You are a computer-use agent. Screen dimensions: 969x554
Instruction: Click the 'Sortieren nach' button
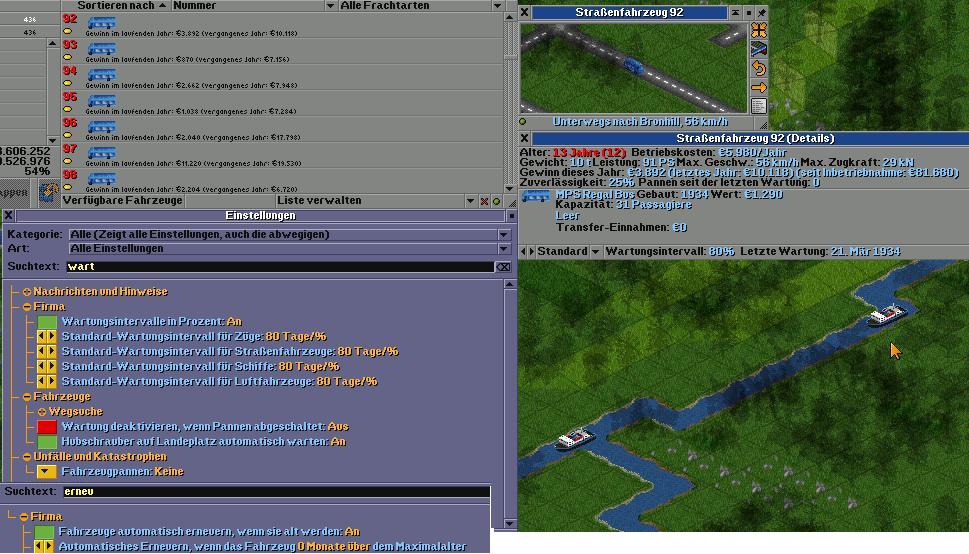115,6
